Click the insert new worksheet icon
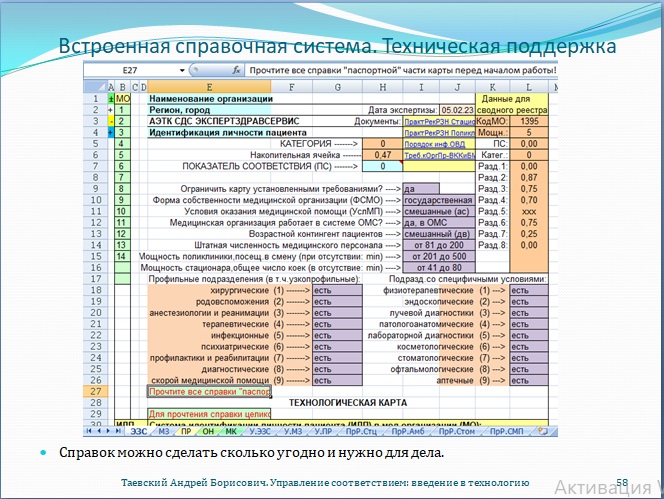Viewport: 664px width, 499px height. (542, 431)
